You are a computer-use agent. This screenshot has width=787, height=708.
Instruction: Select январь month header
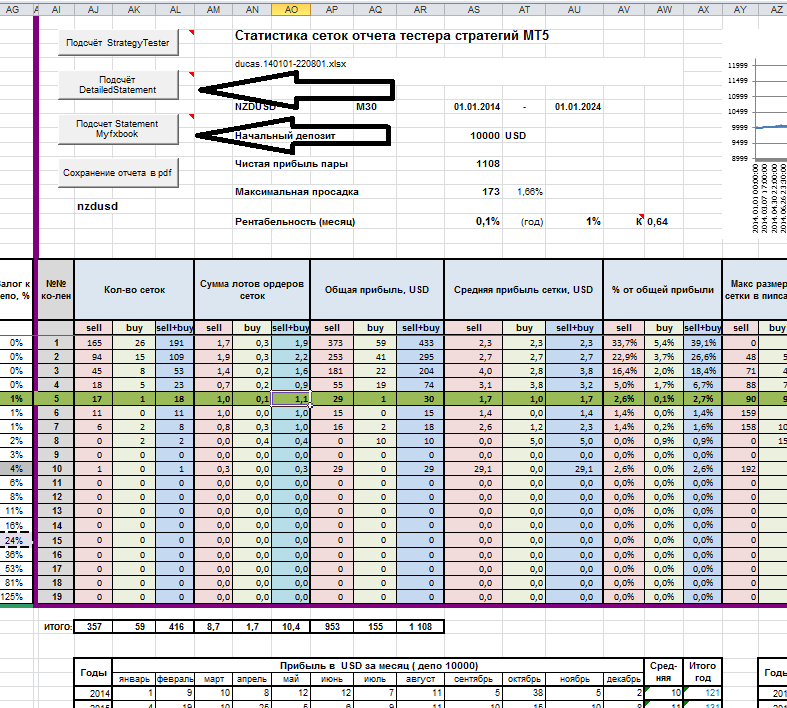point(134,679)
